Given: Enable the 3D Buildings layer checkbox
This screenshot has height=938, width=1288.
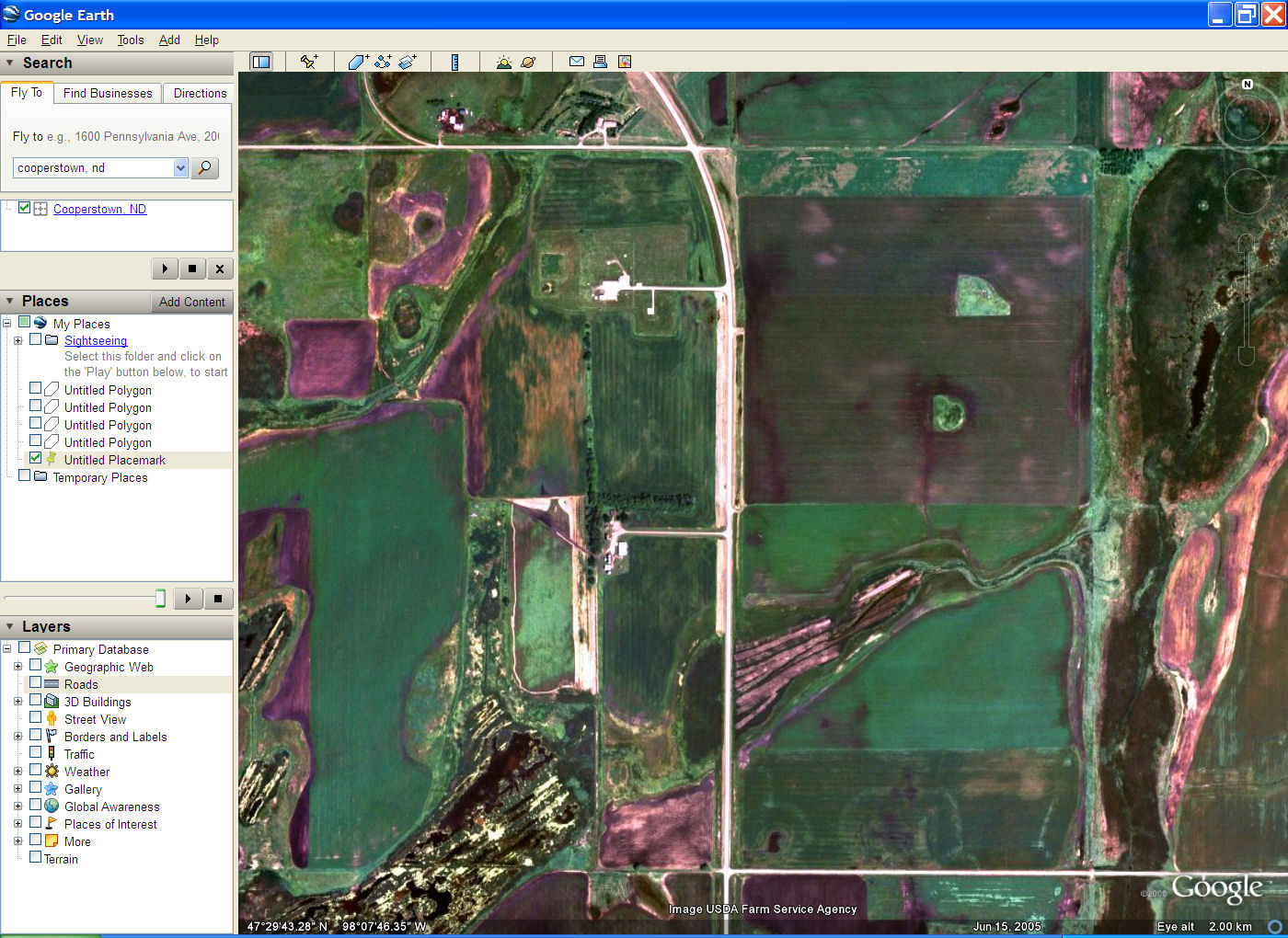Looking at the screenshot, I should click(x=35, y=700).
